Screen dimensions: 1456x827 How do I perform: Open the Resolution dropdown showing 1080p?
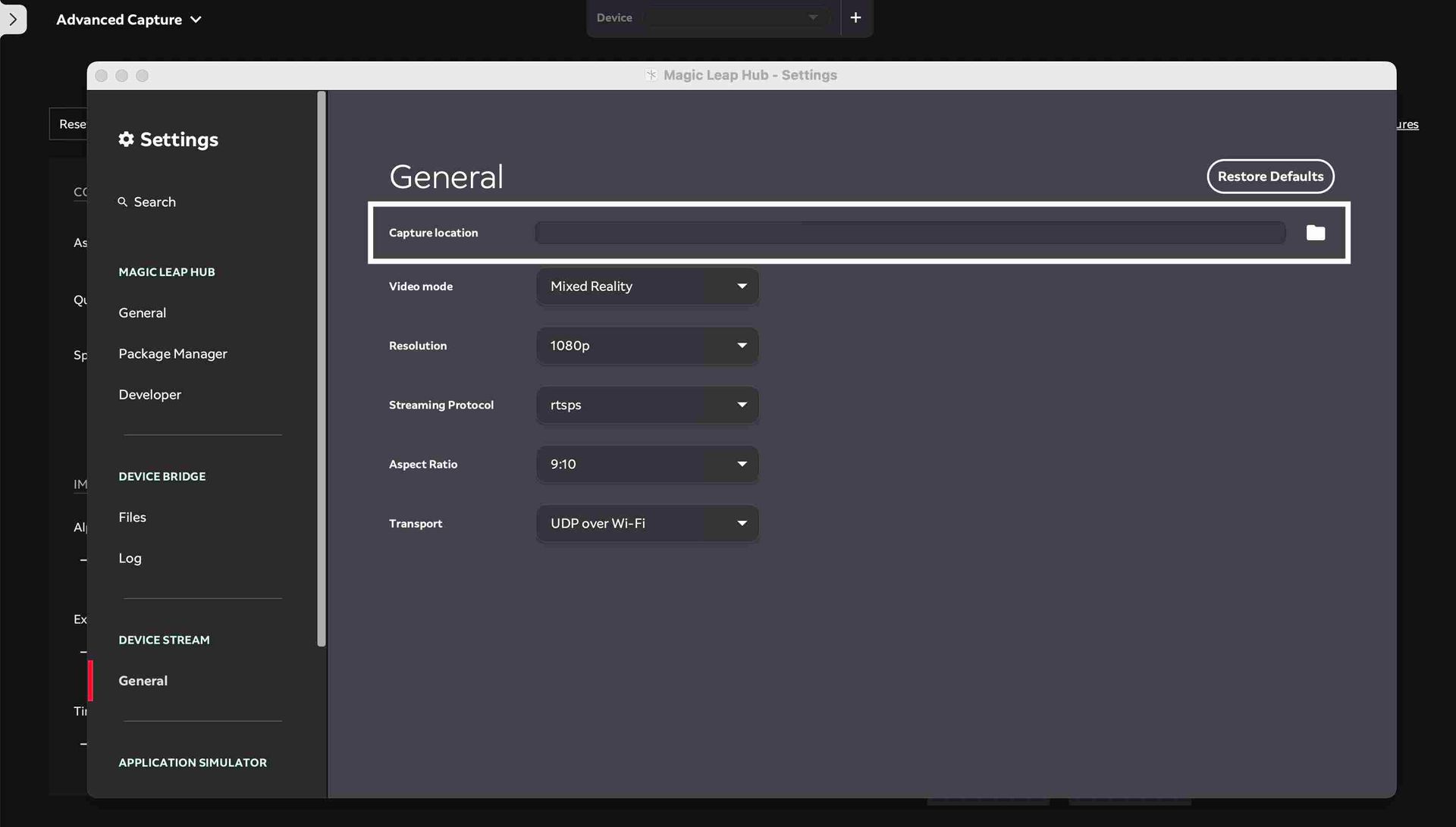[647, 346]
